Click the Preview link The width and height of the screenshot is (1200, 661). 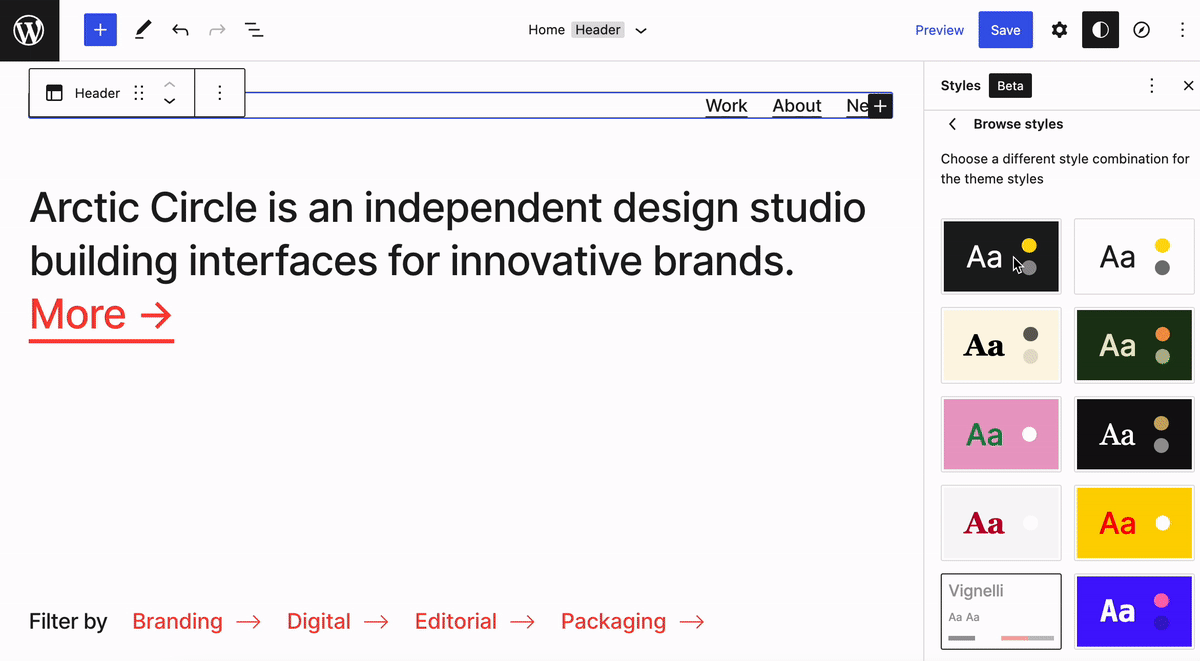[939, 30]
